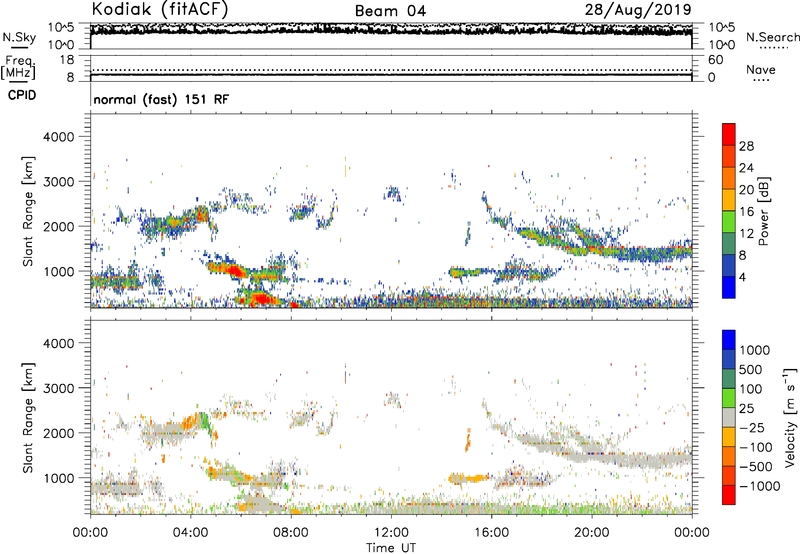
Task: Click the 'Slant Range [km]' label of power panel
Action: pos(28,211)
